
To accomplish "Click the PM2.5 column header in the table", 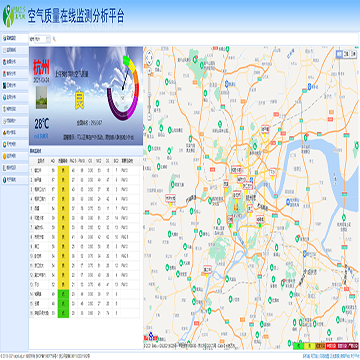I will pos(74,161).
